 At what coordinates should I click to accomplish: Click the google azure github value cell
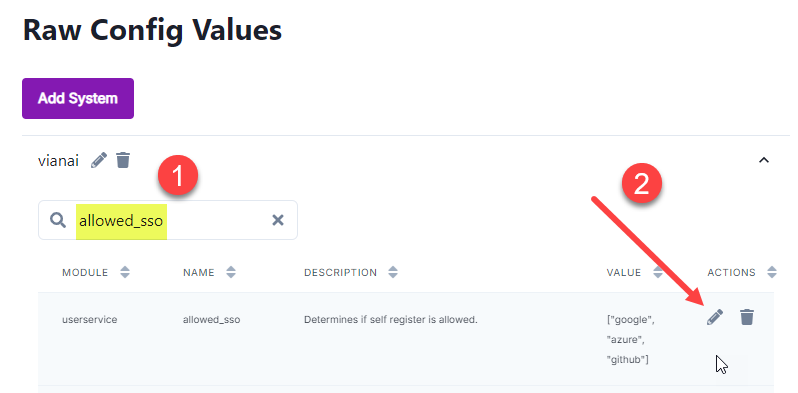[x=631, y=340]
